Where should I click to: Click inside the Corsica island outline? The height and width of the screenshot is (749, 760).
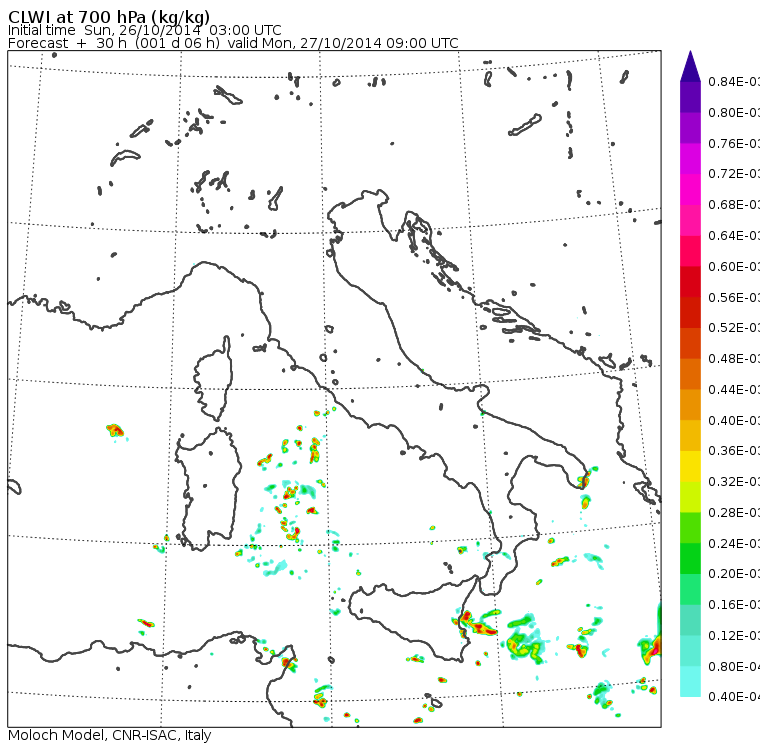(215, 378)
